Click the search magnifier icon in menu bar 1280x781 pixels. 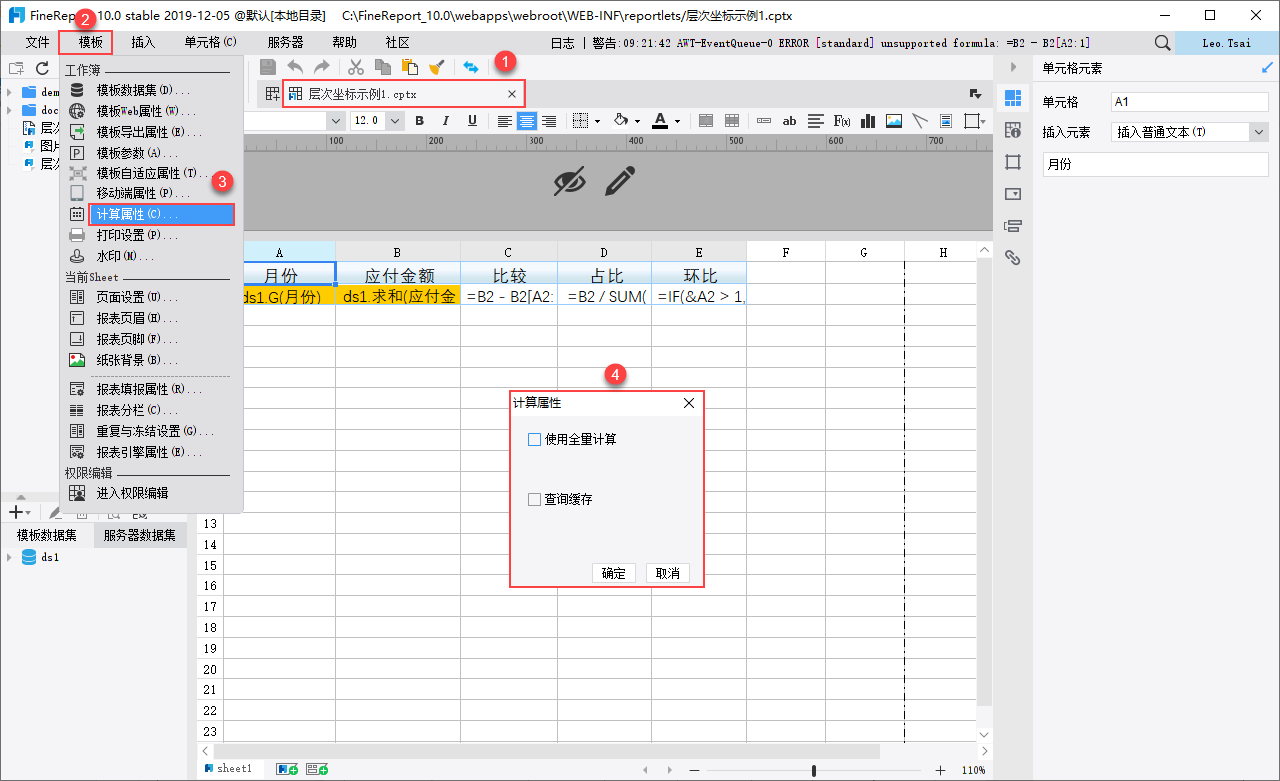pyautogui.click(x=1162, y=43)
